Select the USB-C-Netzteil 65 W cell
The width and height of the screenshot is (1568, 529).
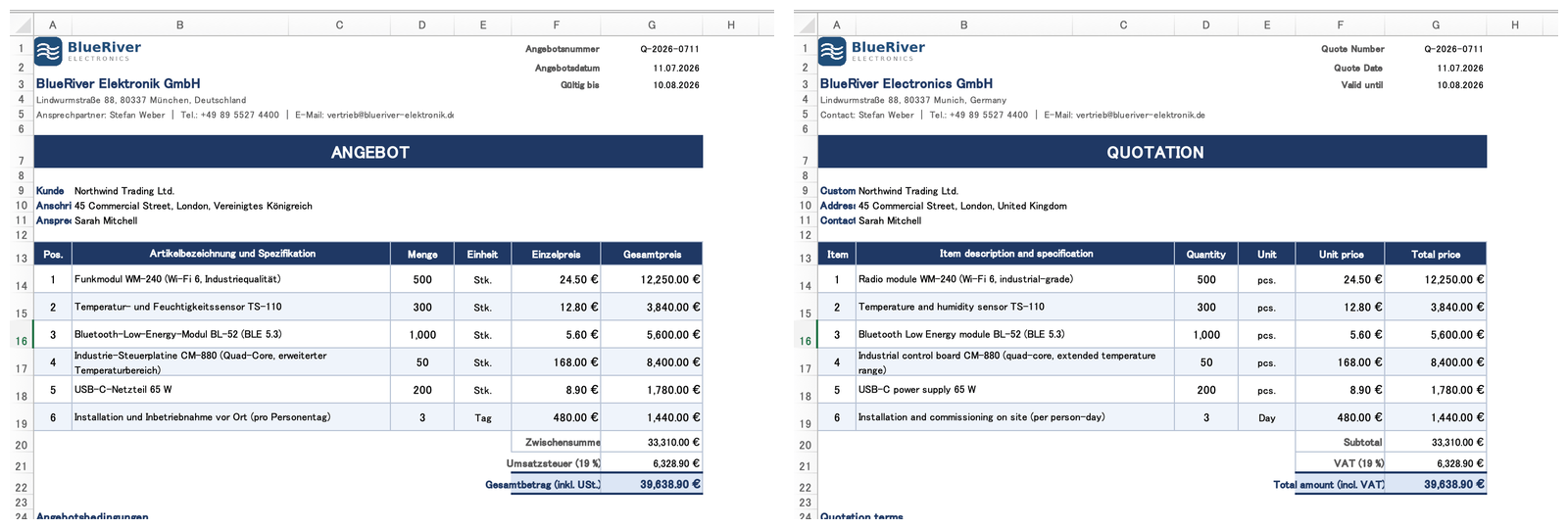tap(231, 390)
